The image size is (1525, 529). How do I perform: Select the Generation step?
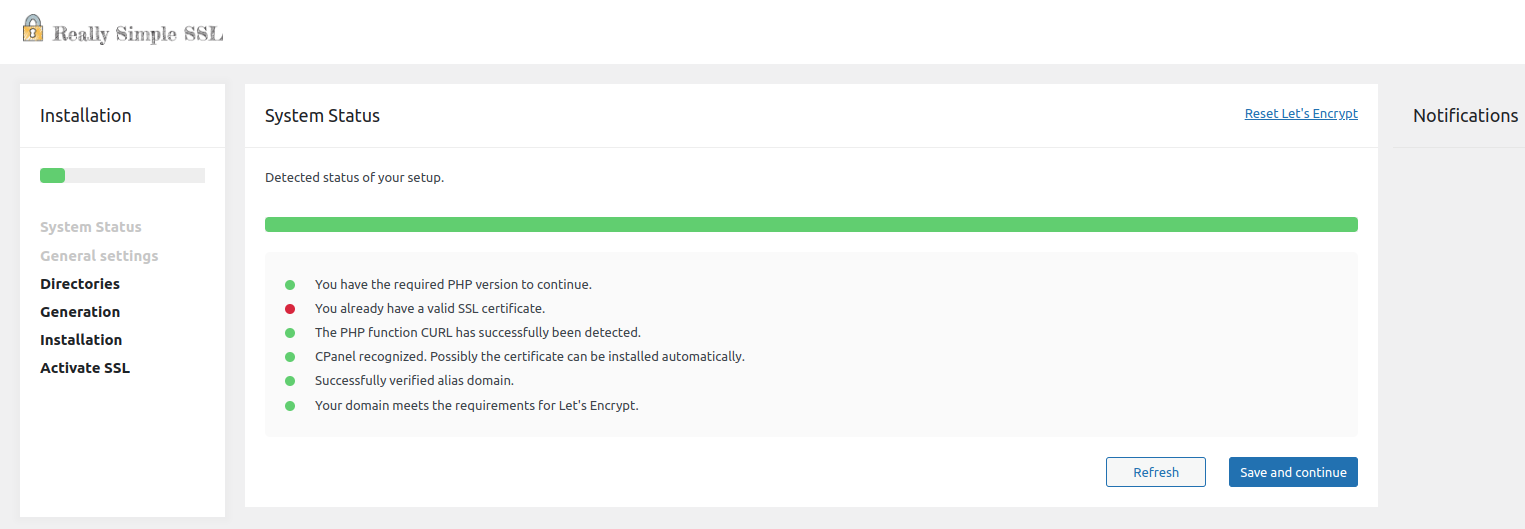pos(80,312)
